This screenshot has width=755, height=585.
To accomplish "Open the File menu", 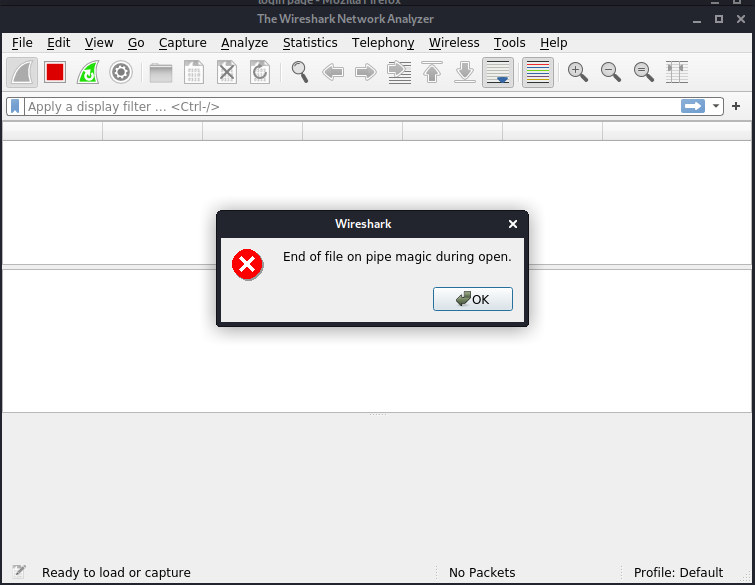I will coord(22,43).
